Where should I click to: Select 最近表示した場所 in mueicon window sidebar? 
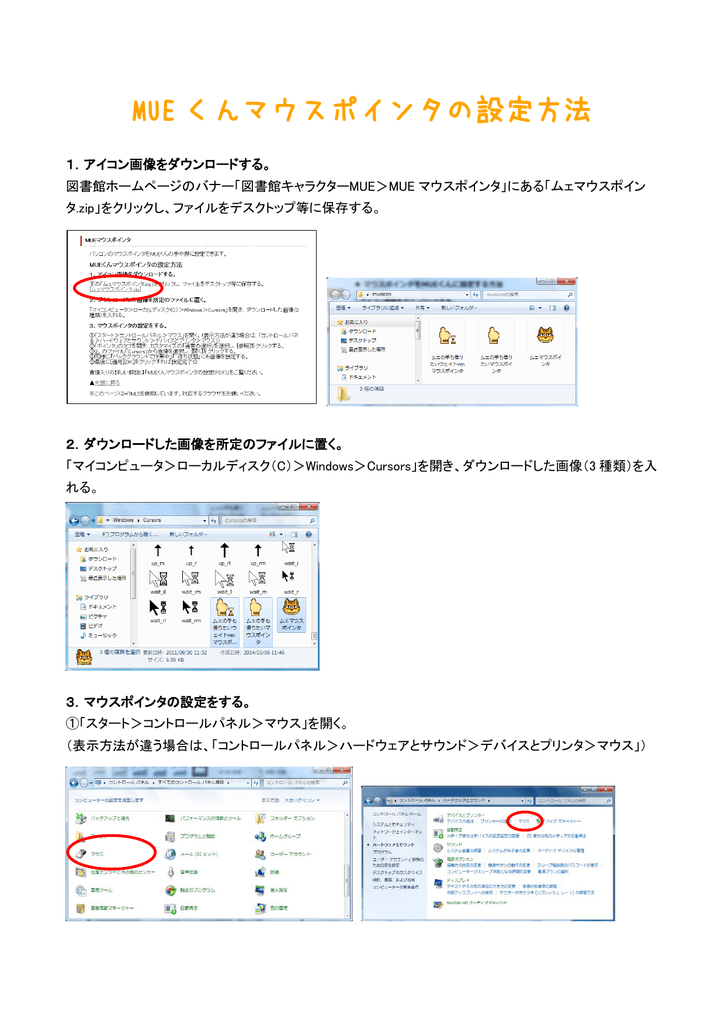pyautogui.click(x=362, y=349)
